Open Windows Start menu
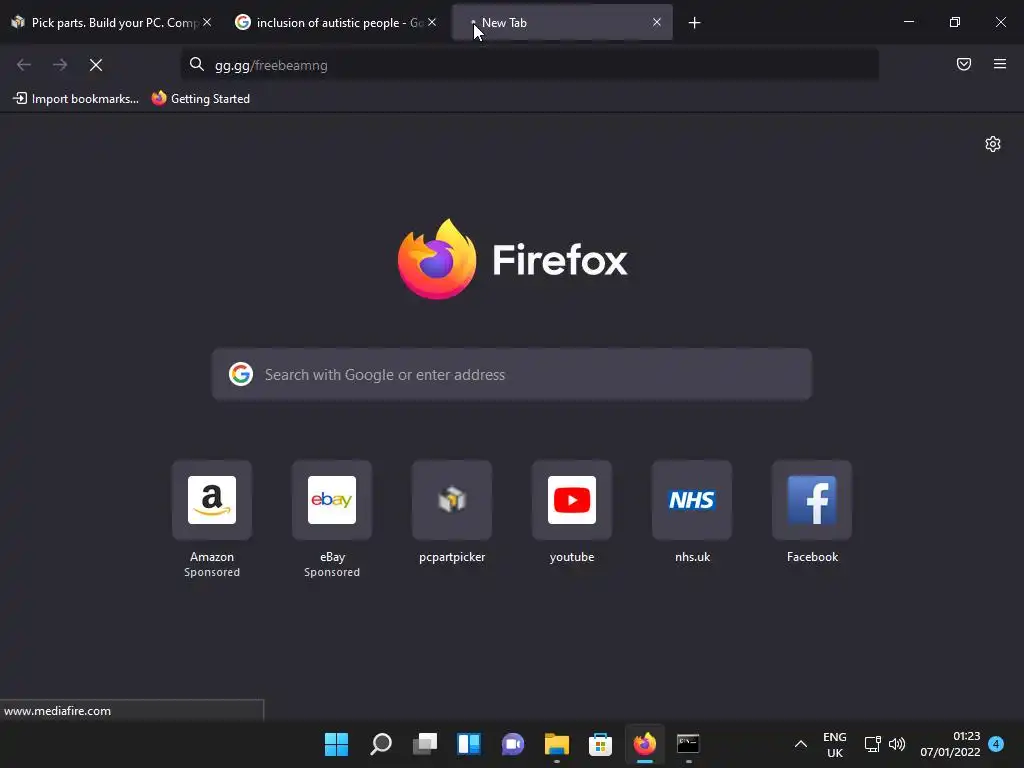This screenshot has width=1024, height=768. click(x=337, y=744)
